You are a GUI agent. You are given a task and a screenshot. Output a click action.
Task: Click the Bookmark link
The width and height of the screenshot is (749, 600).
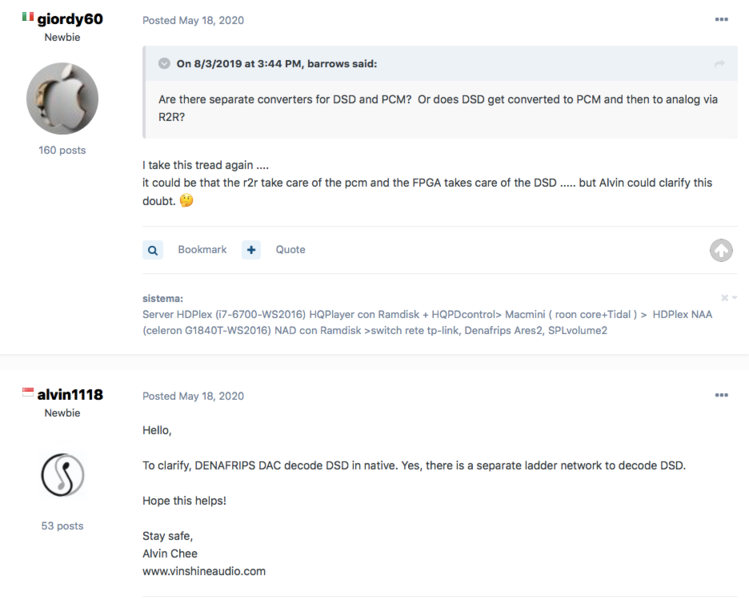point(202,250)
